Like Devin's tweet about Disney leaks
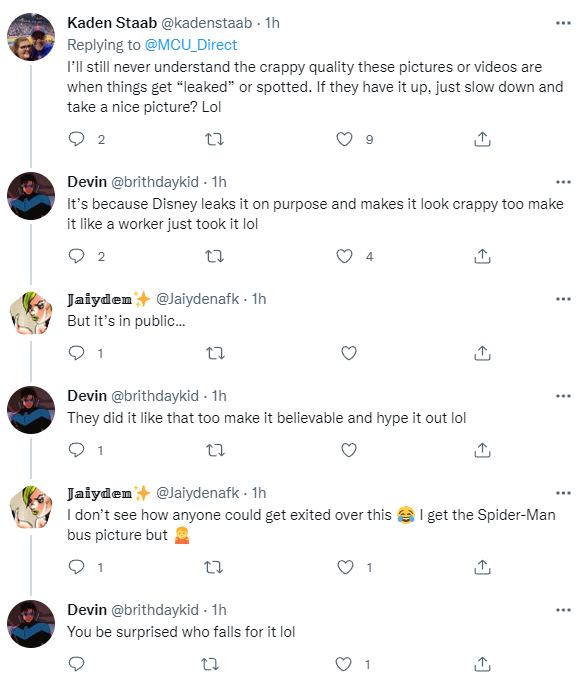The image size is (588, 681). tap(344, 256)
